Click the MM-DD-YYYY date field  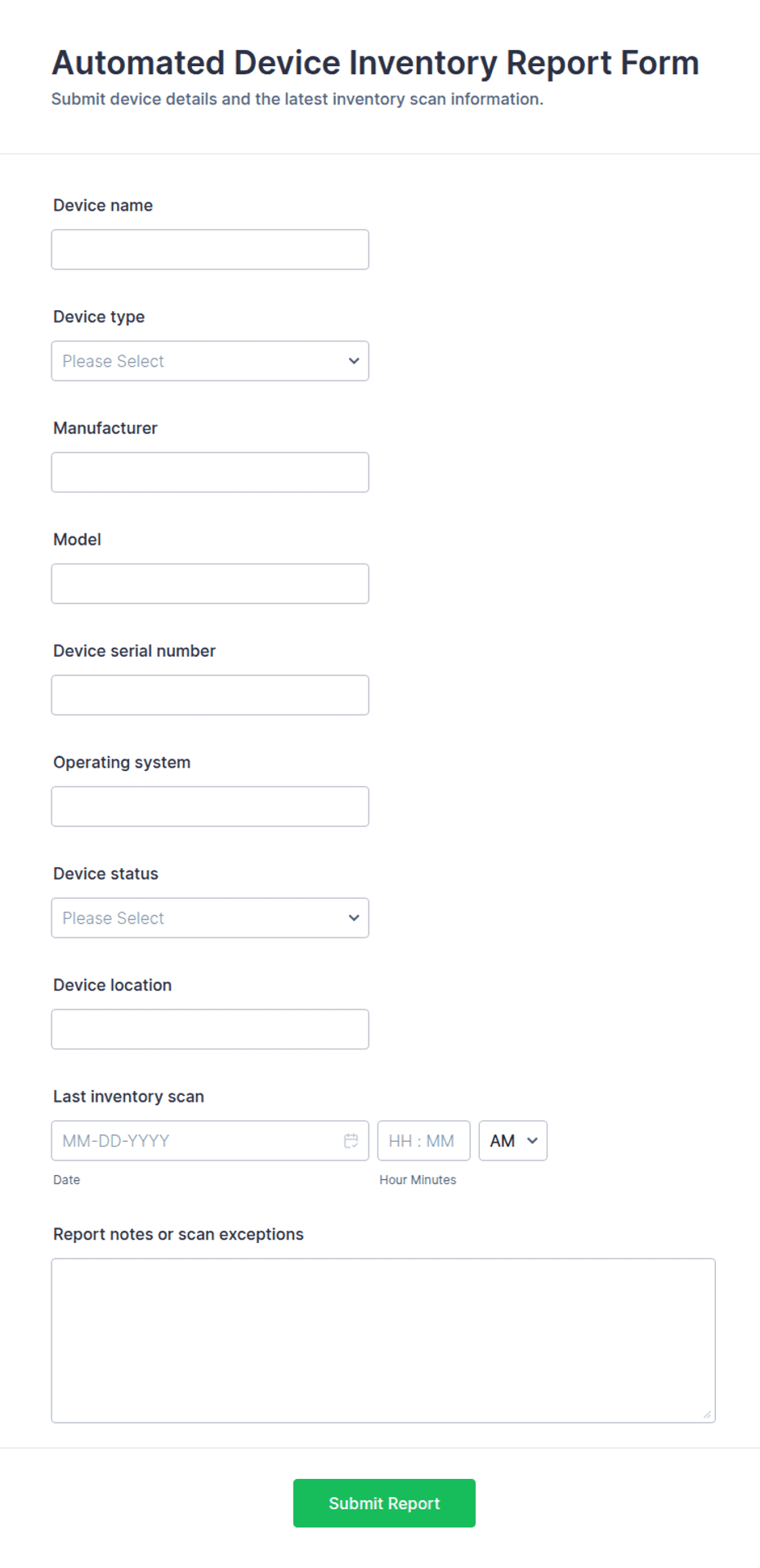(x=210, y=1141)
